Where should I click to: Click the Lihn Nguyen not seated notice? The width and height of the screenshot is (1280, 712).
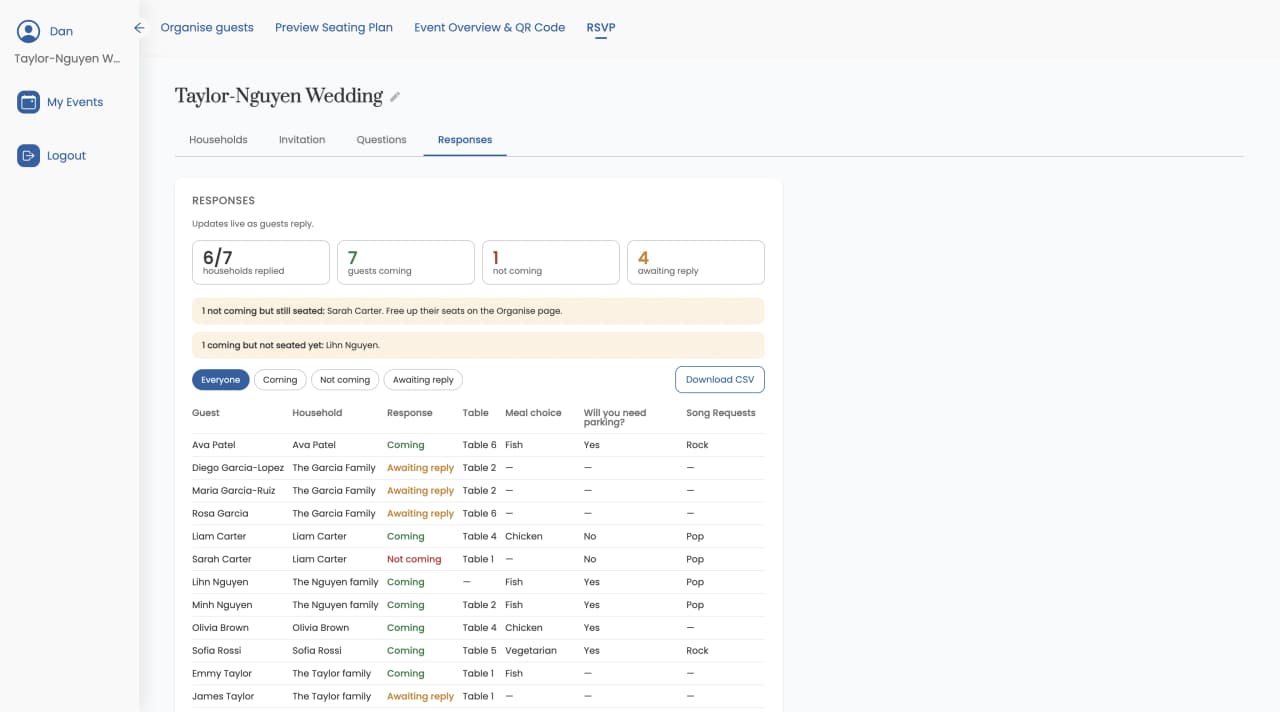click(478, 345)
